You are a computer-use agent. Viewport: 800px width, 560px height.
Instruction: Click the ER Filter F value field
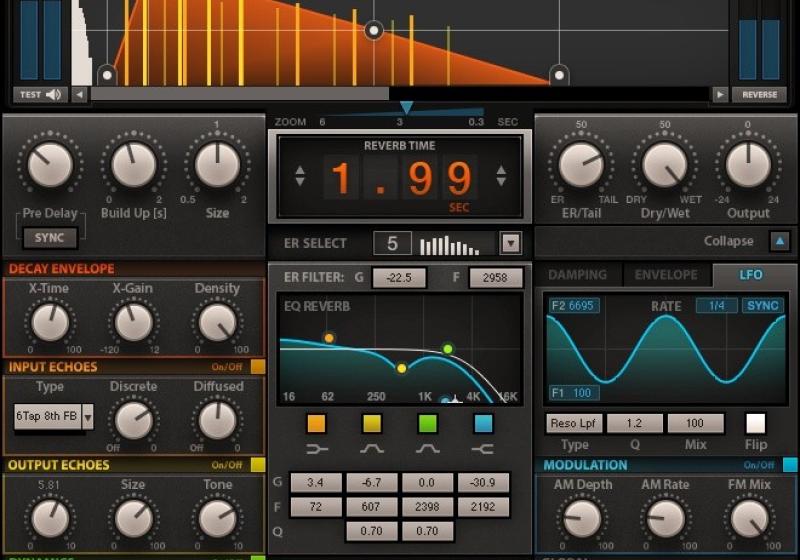(495, 279)
